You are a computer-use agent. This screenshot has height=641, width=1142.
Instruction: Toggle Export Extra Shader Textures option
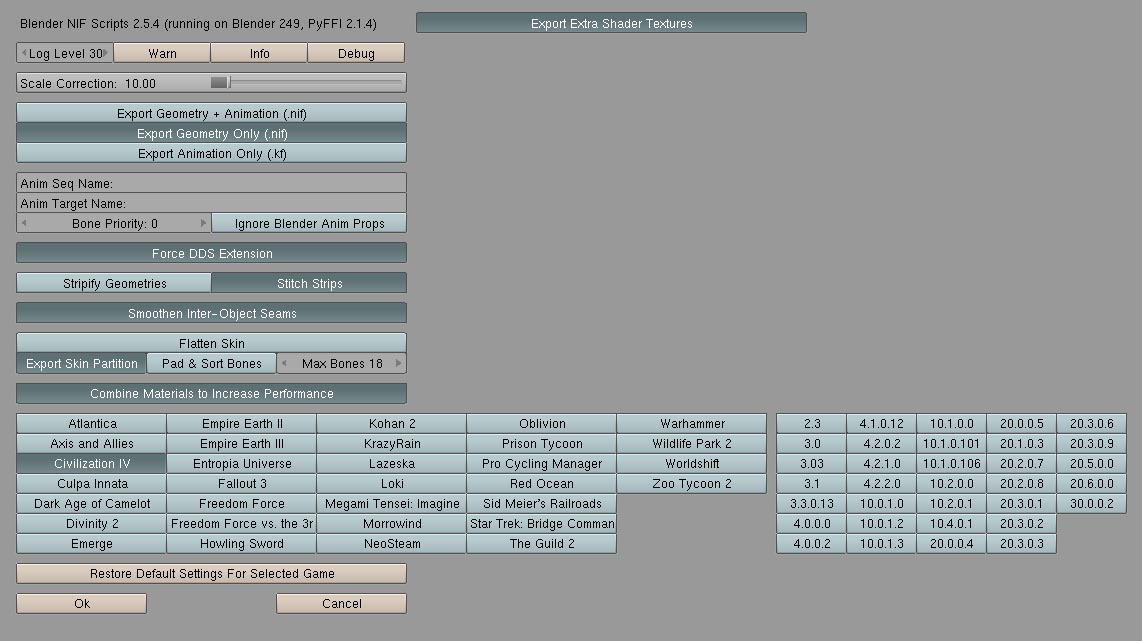pyautogui.click(x=611, y=23)
